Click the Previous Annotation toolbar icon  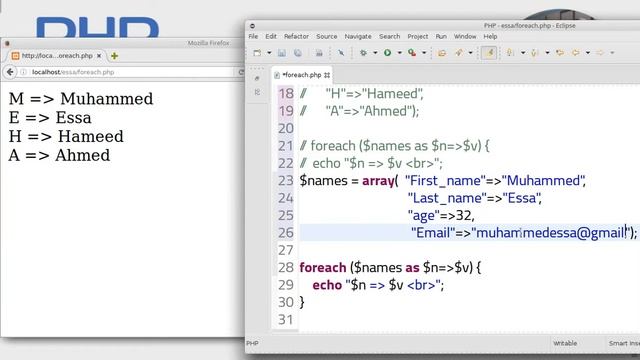coord(535,53)
